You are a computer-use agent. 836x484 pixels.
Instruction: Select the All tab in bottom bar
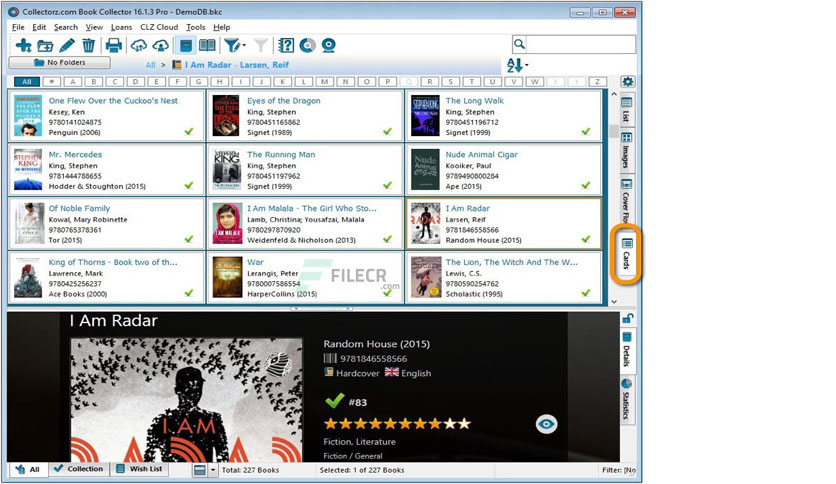[x=28, y=470]
